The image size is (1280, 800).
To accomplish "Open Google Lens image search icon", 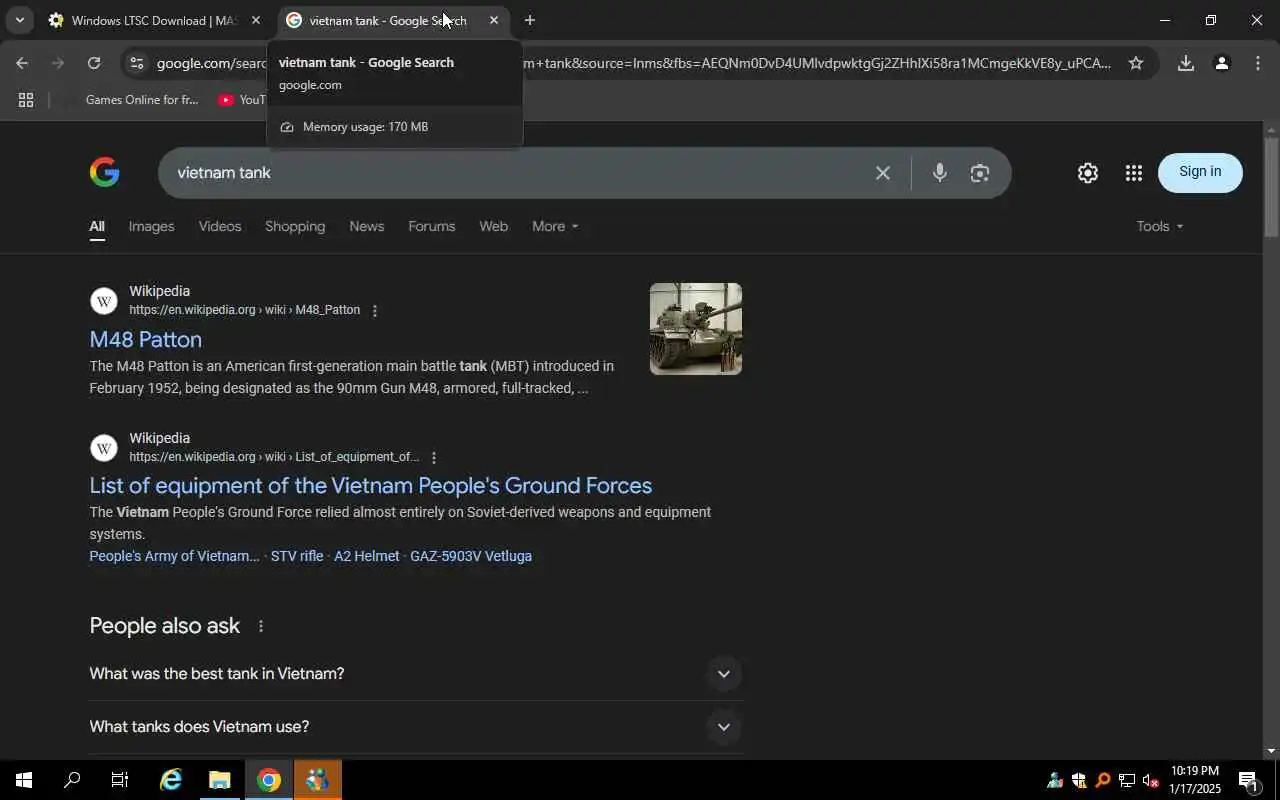I will coord(979,173).
